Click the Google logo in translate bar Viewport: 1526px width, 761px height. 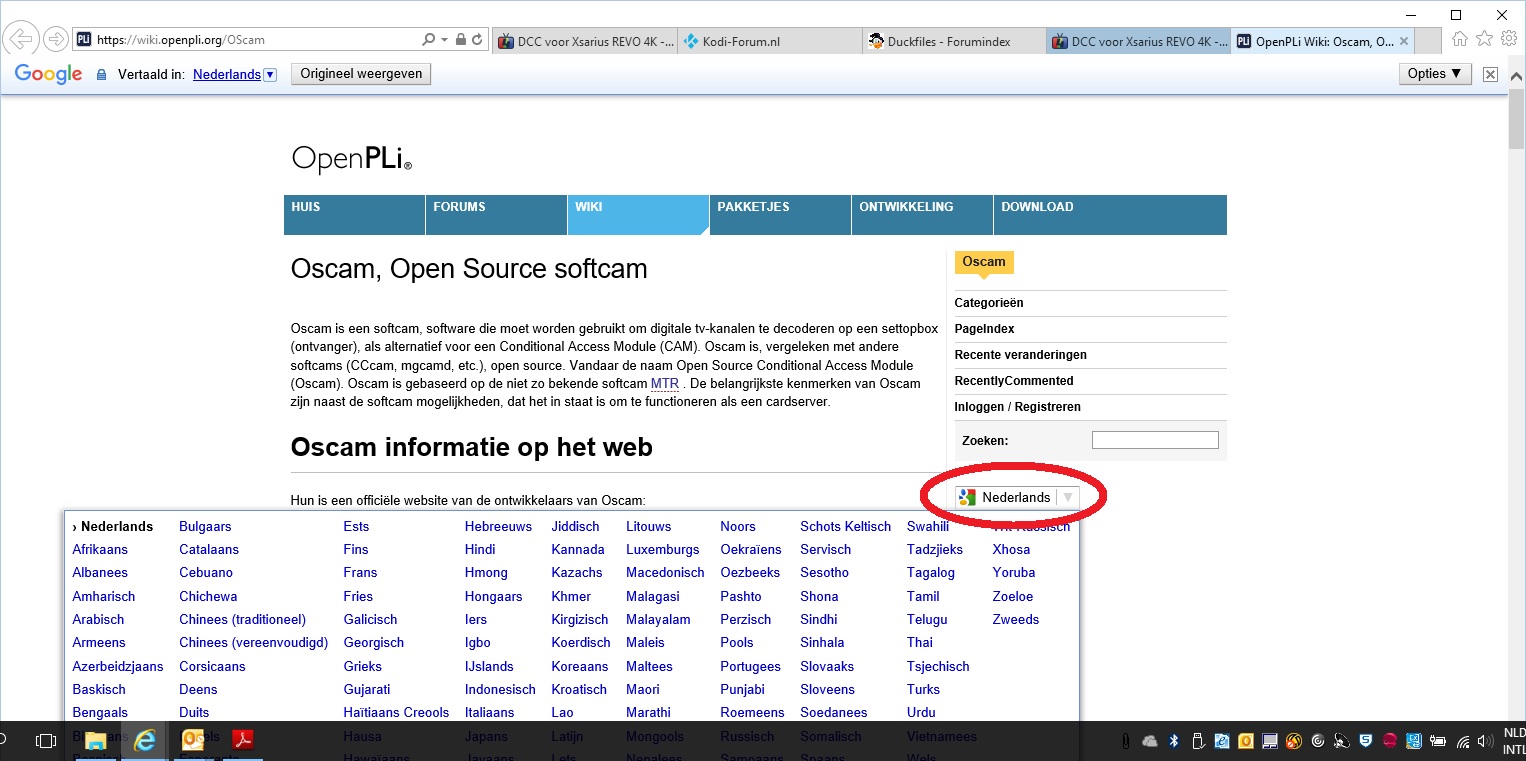tap(48, 74)
